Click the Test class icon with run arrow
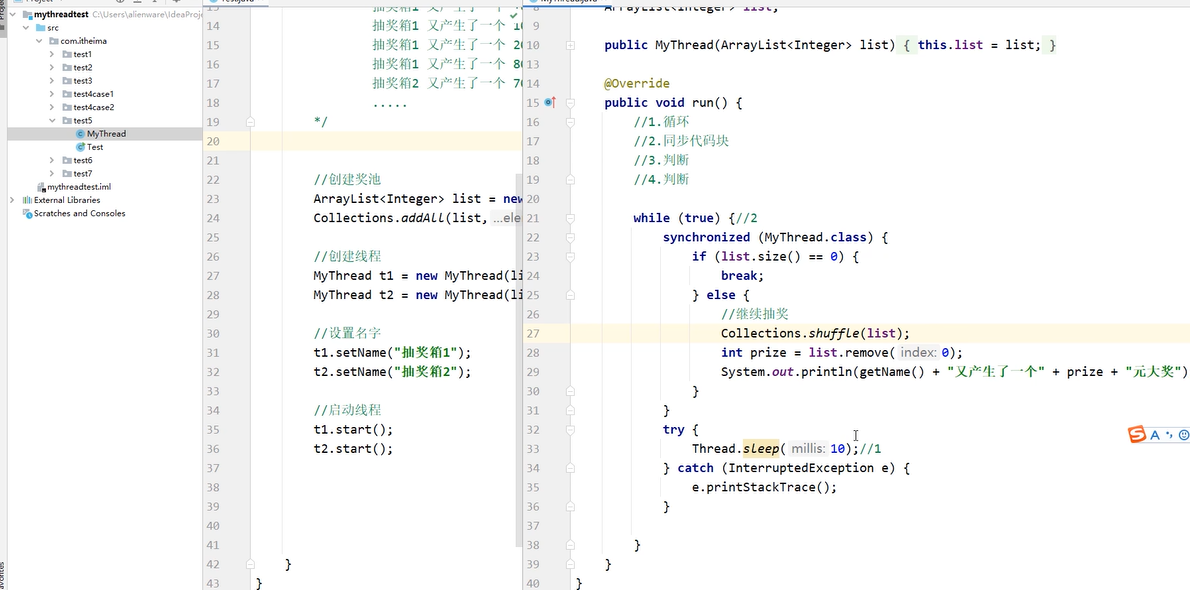 [x=81, y=148]
